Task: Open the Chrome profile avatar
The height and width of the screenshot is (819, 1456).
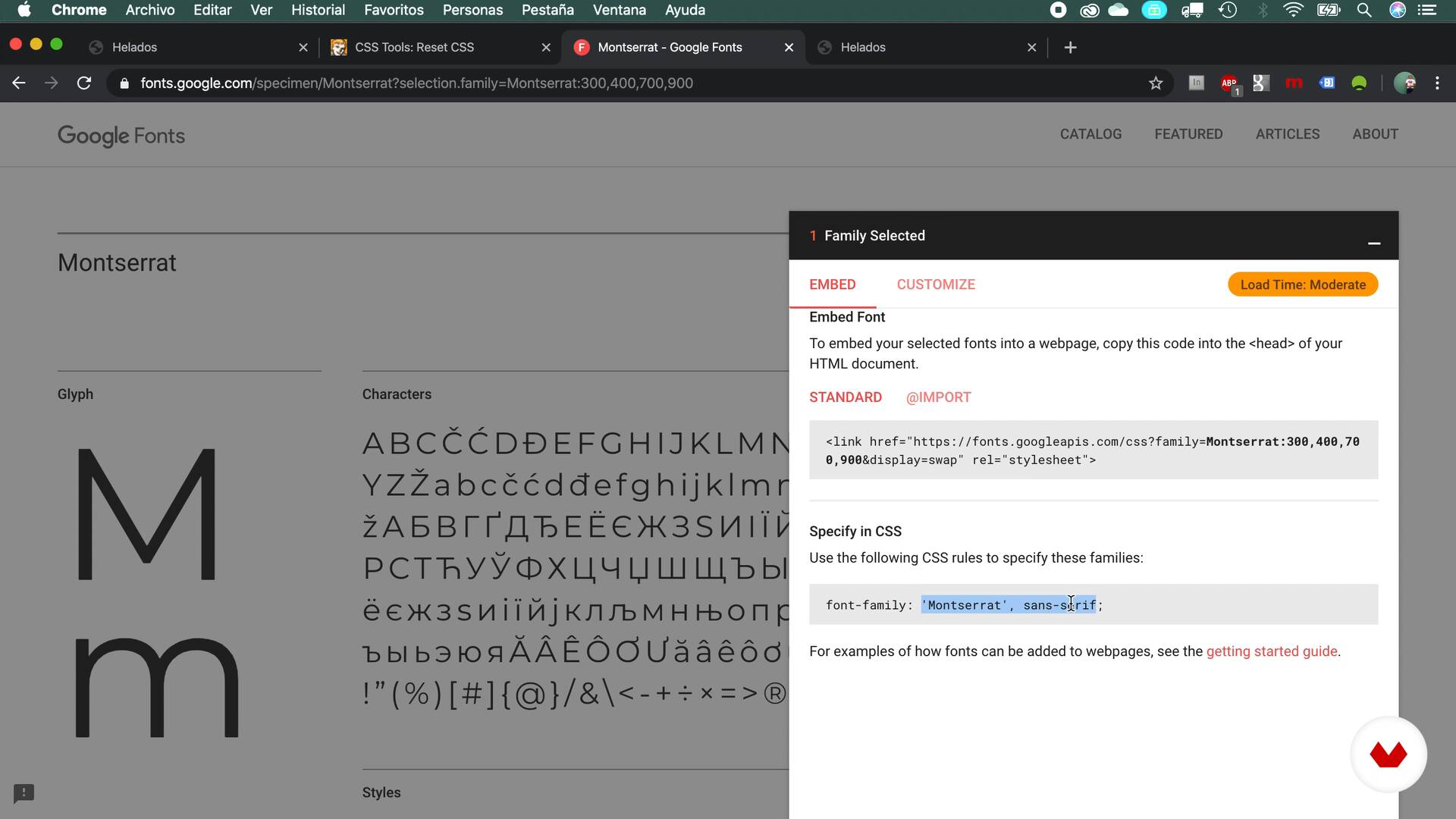Action: (x=1405, y=83)
